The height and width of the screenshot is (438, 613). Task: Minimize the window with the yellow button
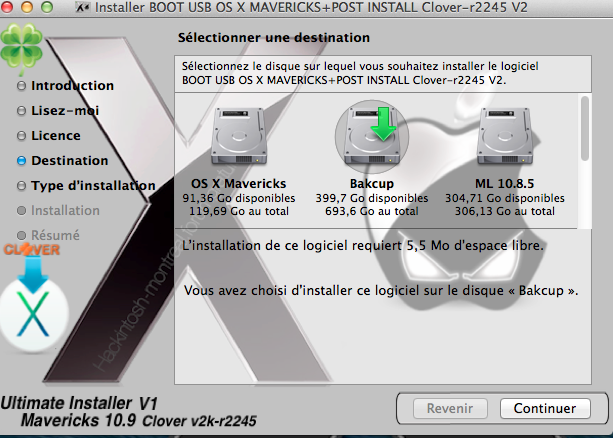pos(27,7)
